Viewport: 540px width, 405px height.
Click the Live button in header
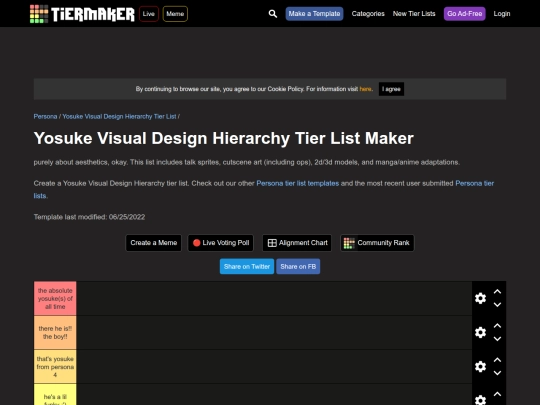pos(149,14)
